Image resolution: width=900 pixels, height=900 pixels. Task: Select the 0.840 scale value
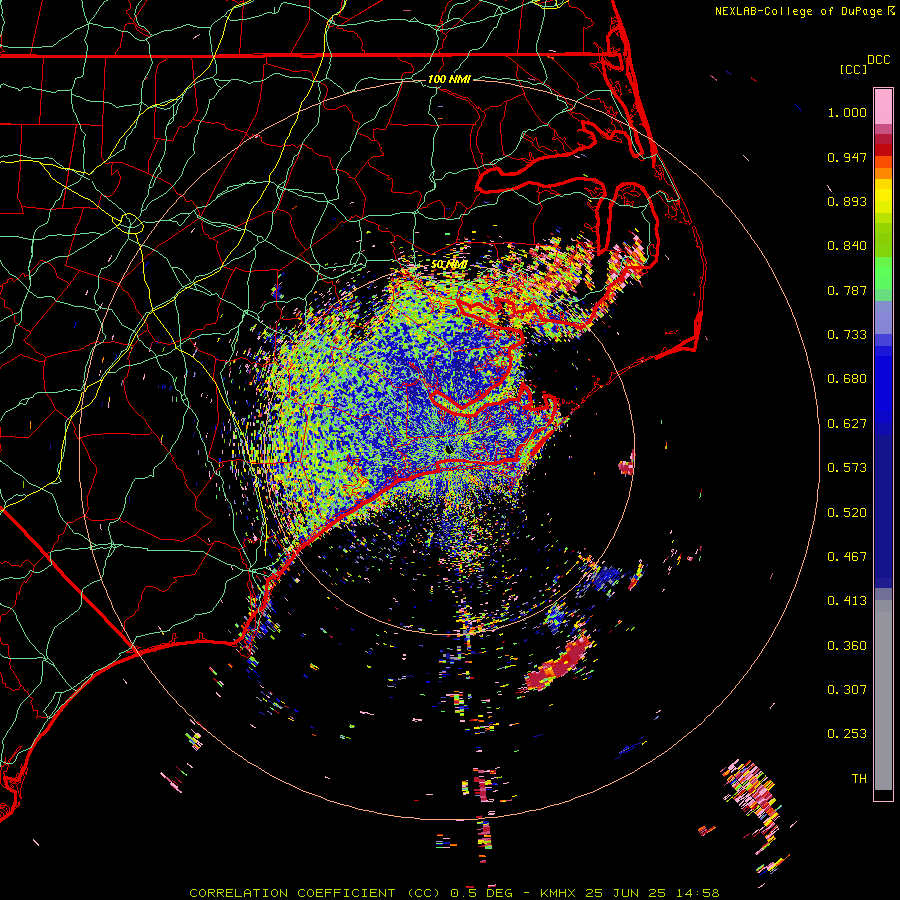tap(847, 246)
